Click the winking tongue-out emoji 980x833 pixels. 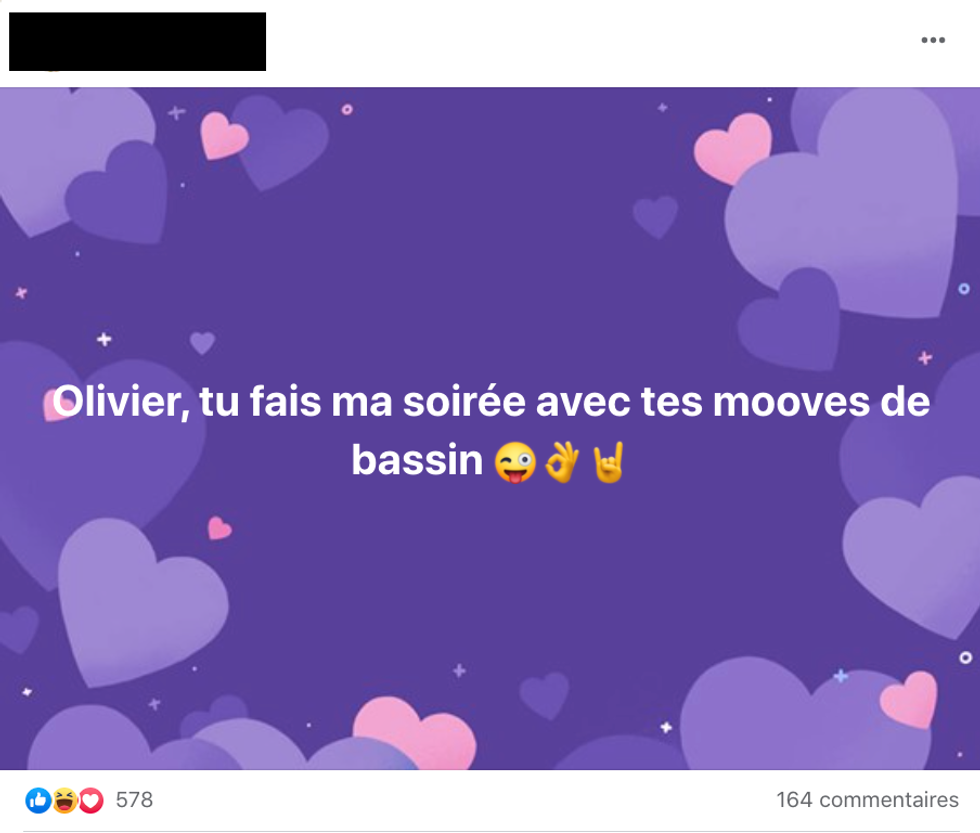515,462
